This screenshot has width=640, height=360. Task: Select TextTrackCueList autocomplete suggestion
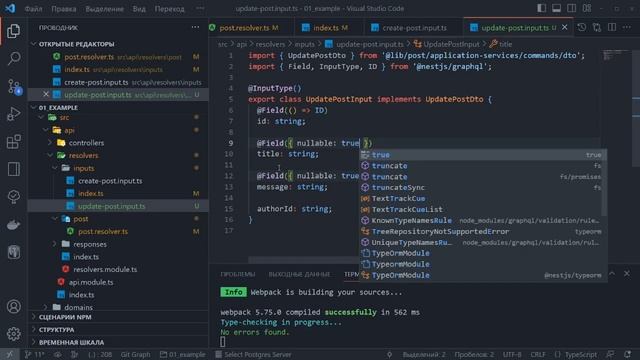pyautogui.click(x=482, y=209)
